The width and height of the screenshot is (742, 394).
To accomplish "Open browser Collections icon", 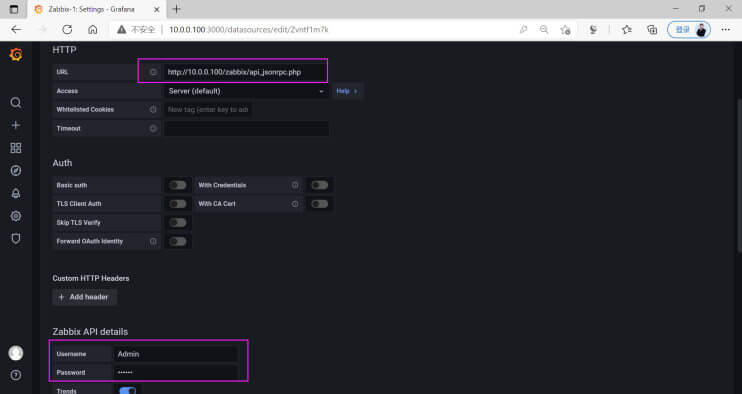I will pyautogui.click(x=652, y=29).
